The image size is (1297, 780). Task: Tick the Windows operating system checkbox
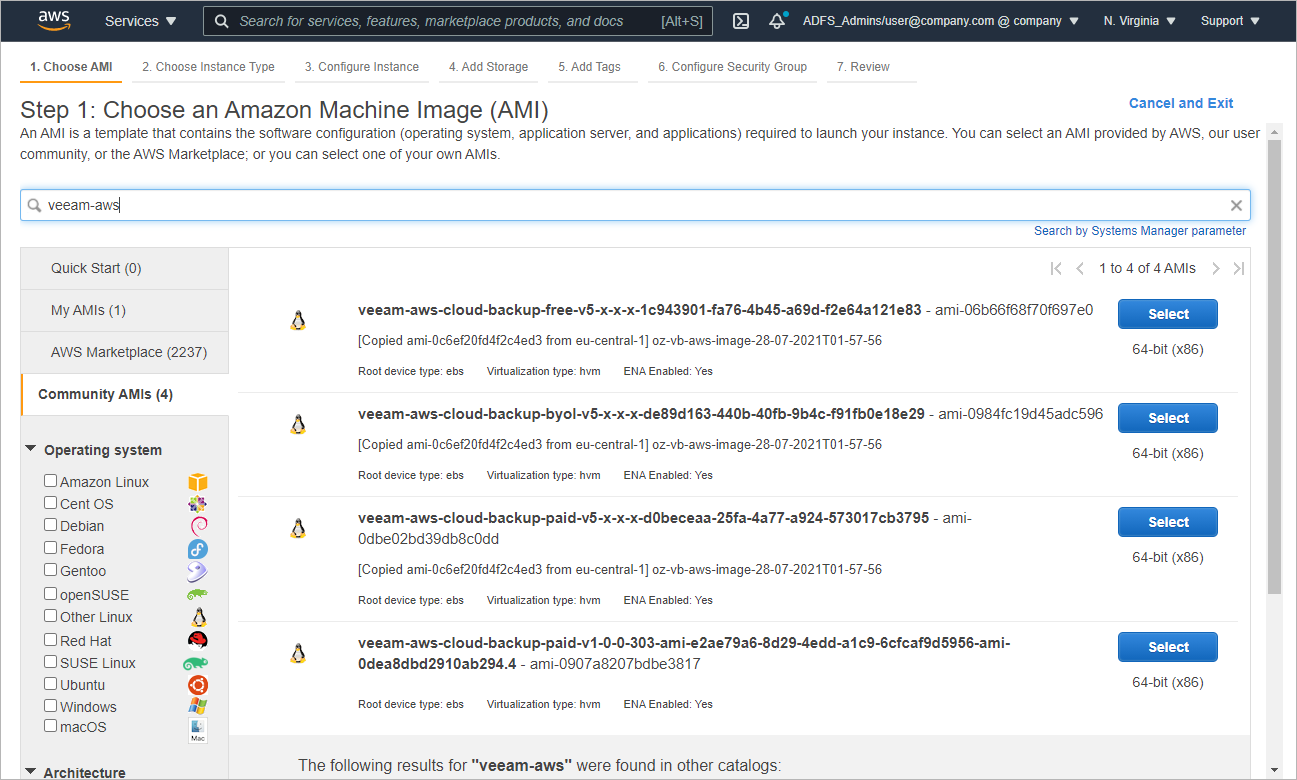51,706
